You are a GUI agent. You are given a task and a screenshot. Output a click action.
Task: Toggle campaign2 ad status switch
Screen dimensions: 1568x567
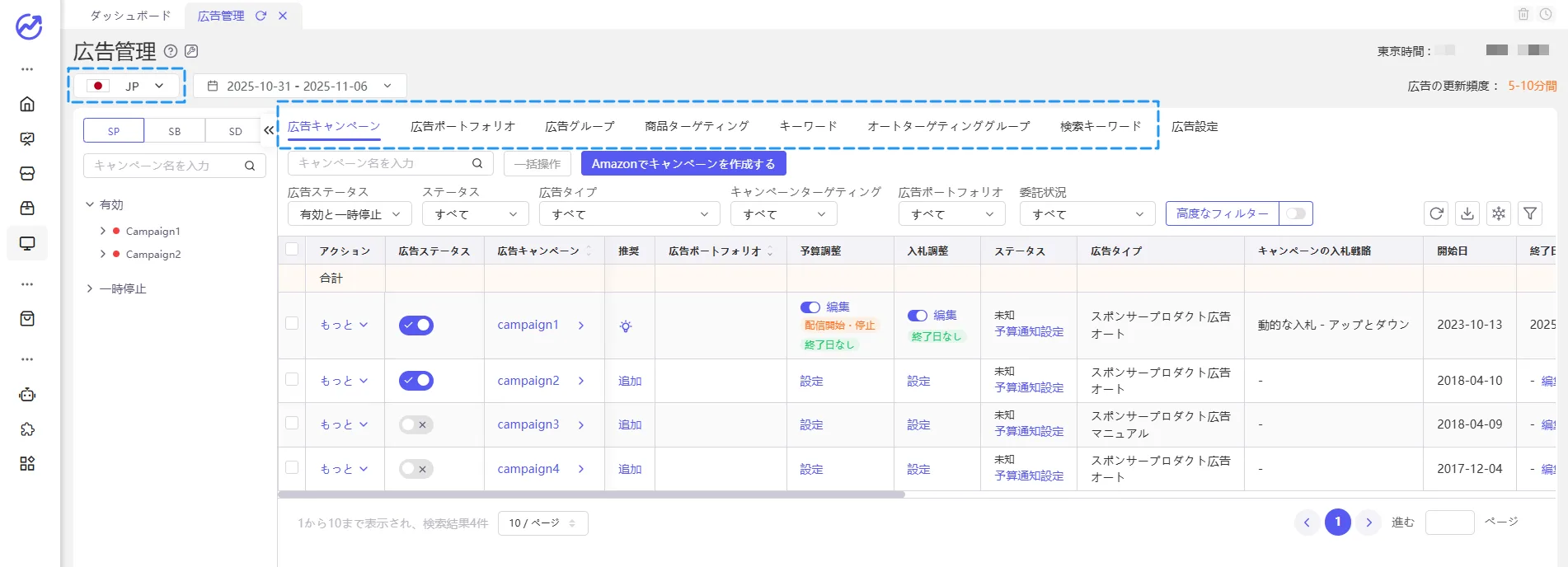tap(416, 381)
